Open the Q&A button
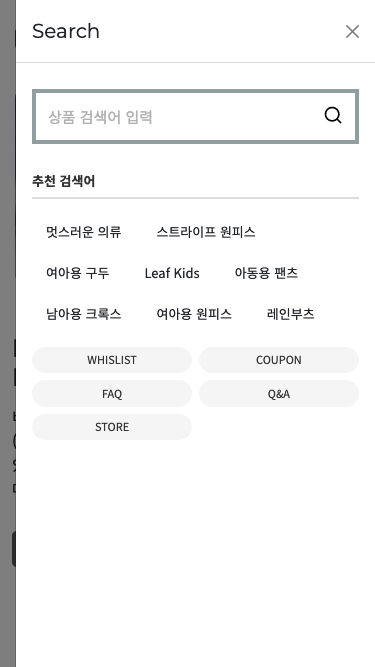This screenshot has width=375, height=667. 279,393
